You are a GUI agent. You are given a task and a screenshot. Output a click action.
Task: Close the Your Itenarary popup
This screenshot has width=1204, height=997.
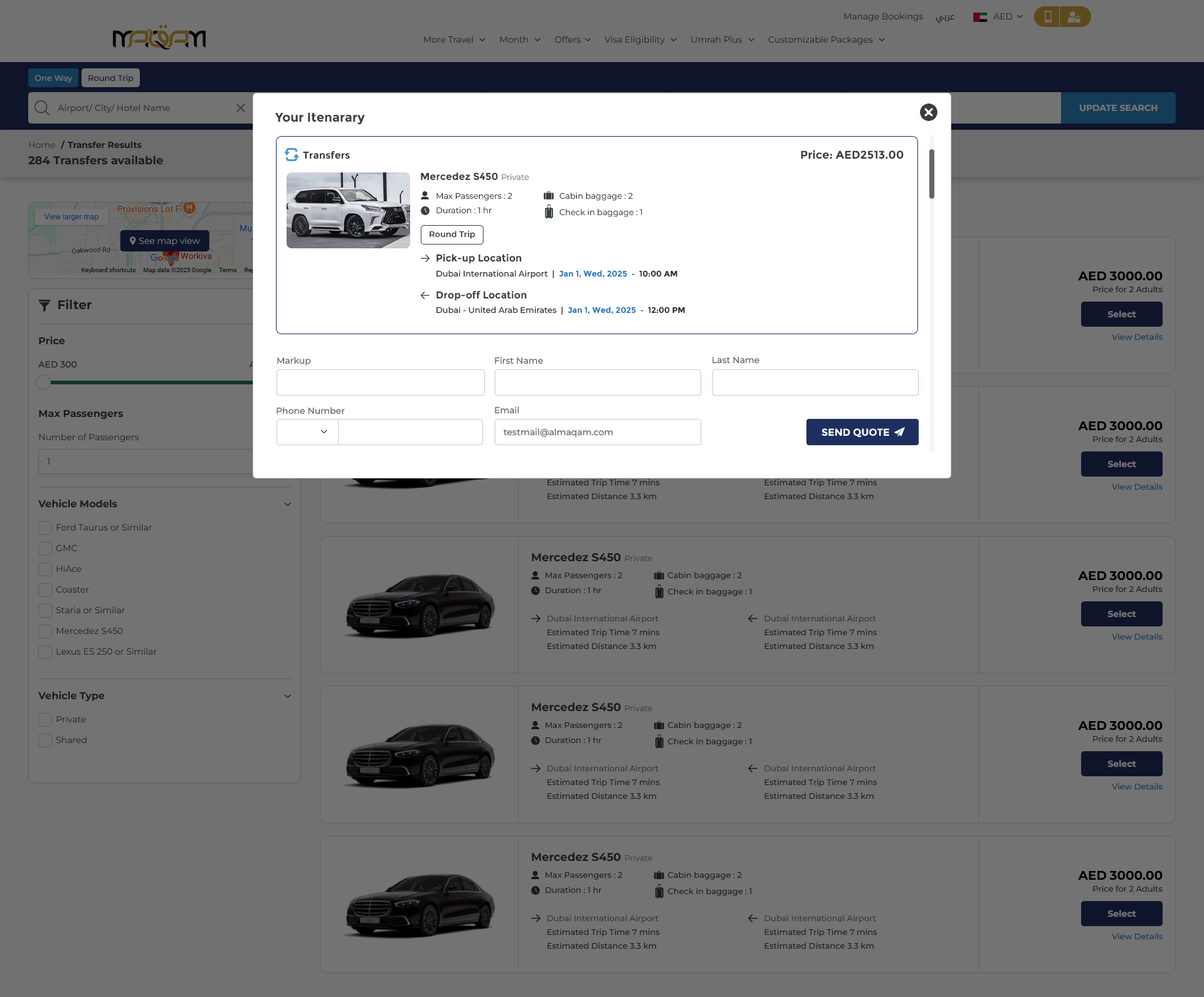pos(928,112)
